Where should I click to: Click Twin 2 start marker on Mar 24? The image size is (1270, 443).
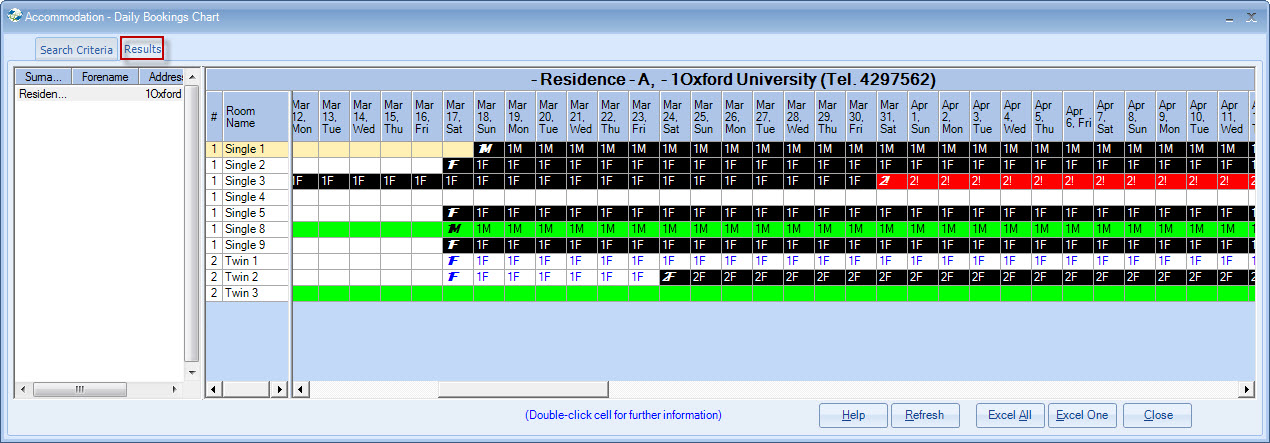672,277
